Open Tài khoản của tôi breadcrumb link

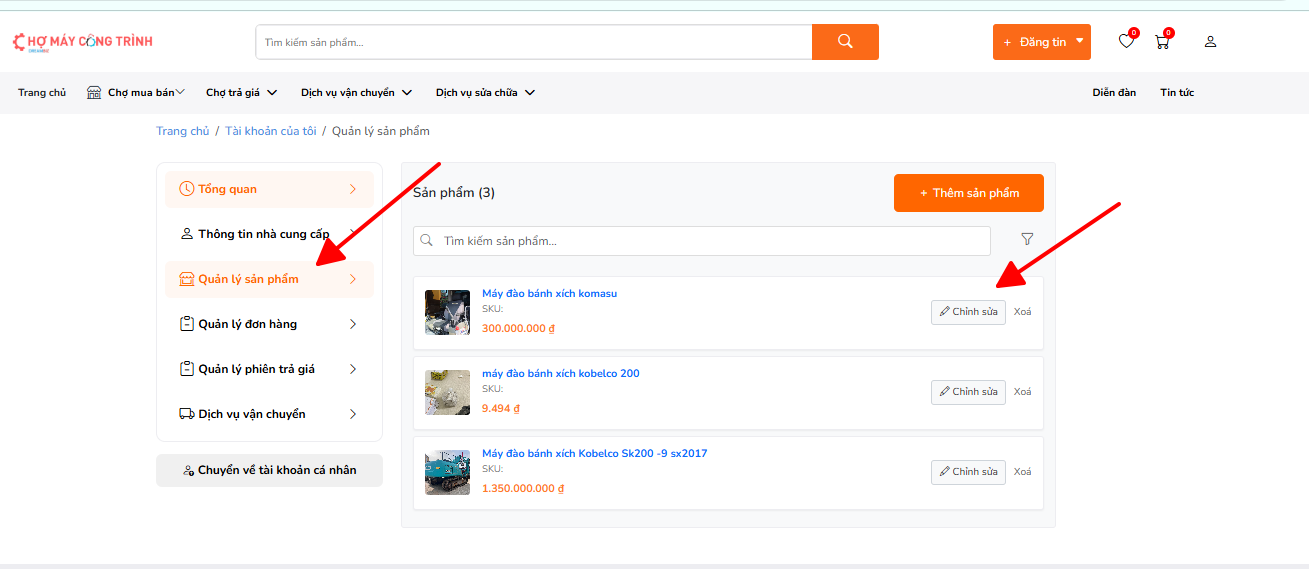pyautogui.click(x=270, y=131)
